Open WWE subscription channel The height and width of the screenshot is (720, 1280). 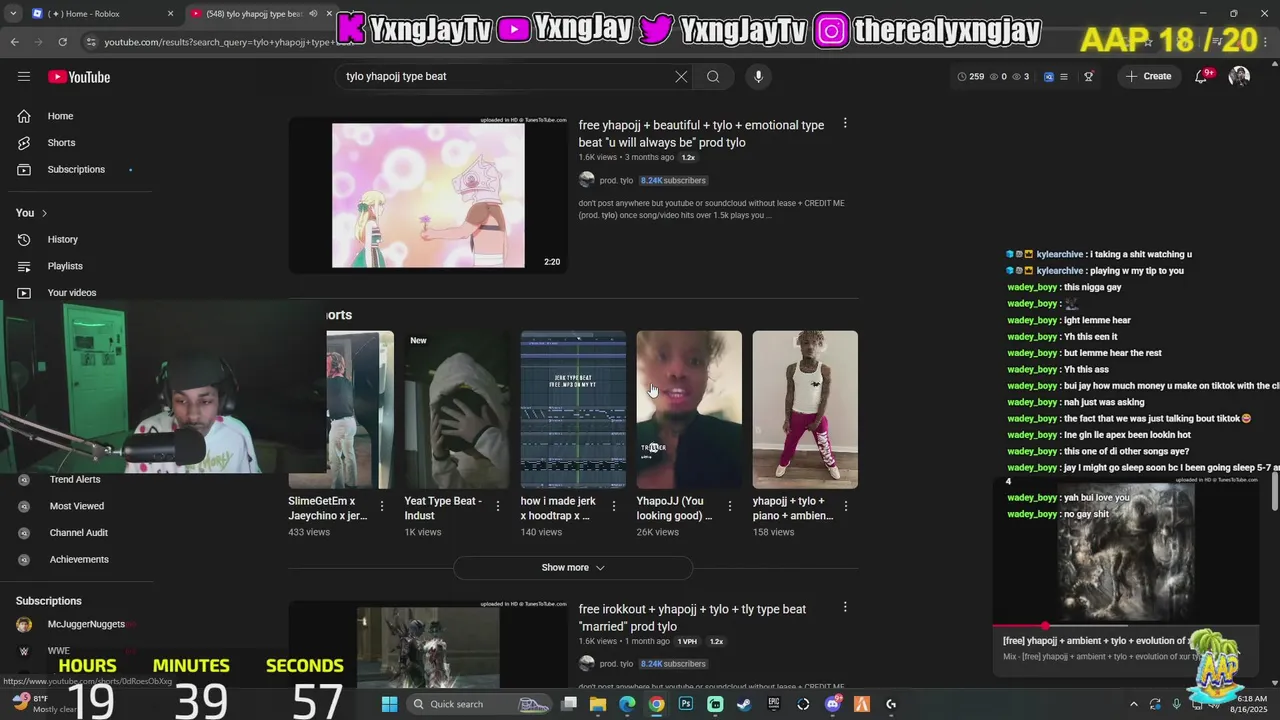pos(59,650)
